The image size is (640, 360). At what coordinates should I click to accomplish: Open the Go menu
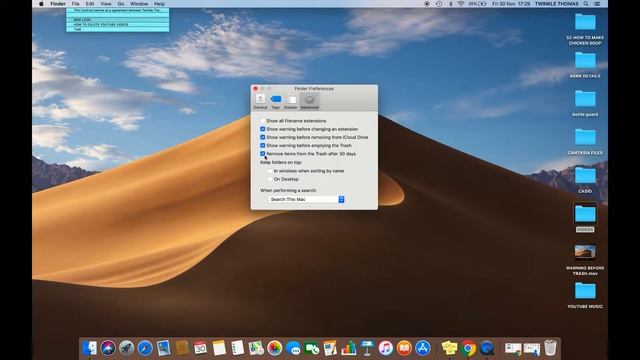[121, 4]
